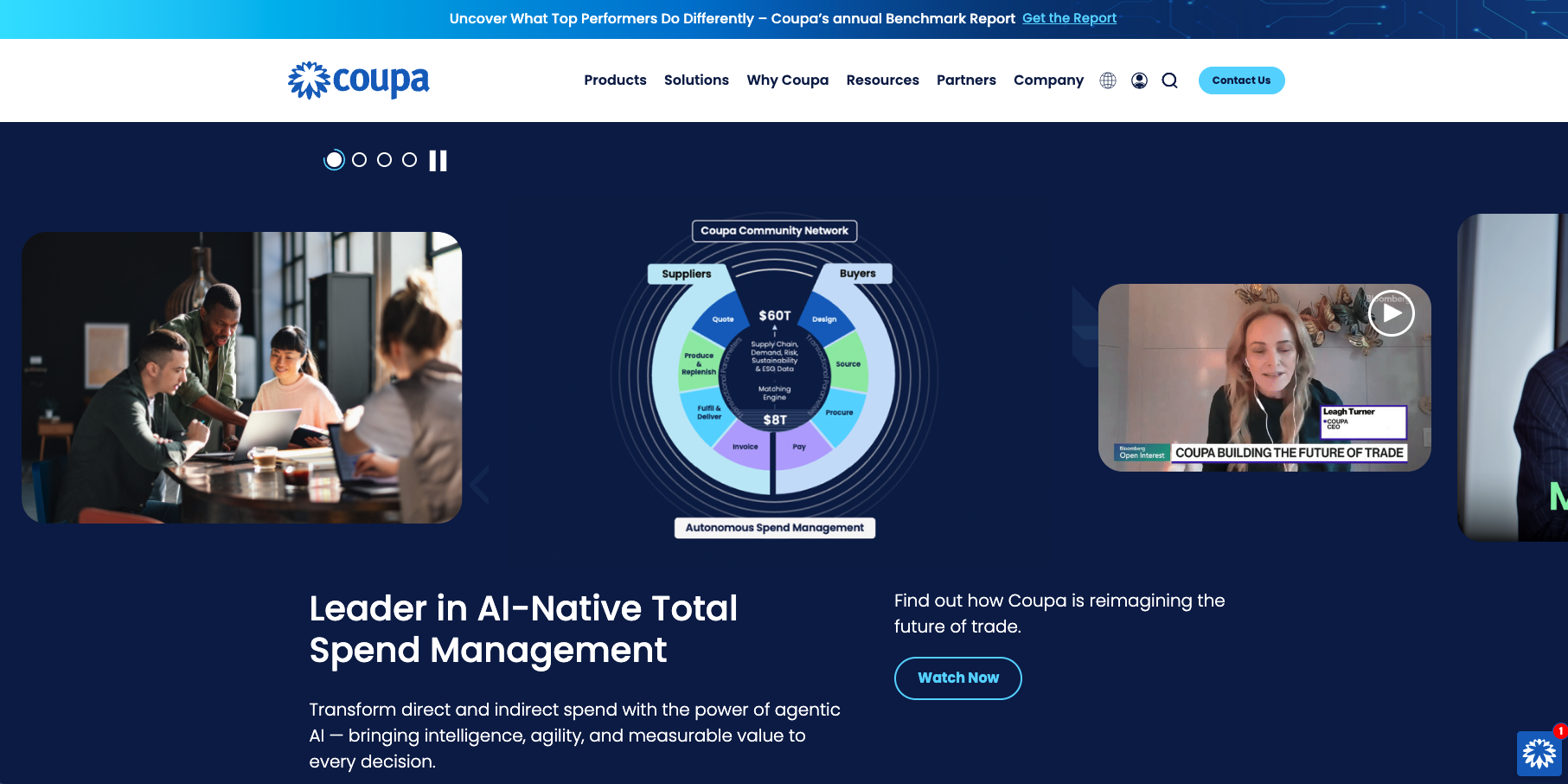The height and width of the screenshot is (784, 1568).
Task: Open the team meeting photo thumbnail
Action: pos(242,377)
